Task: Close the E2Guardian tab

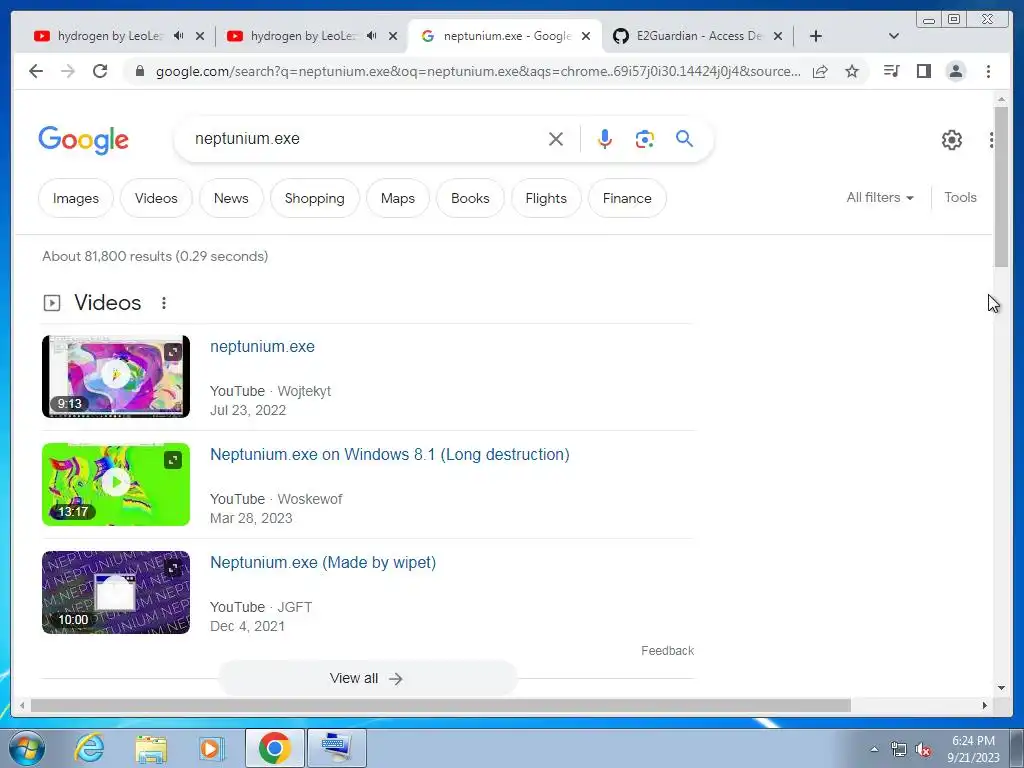Action: click(778, 36)
